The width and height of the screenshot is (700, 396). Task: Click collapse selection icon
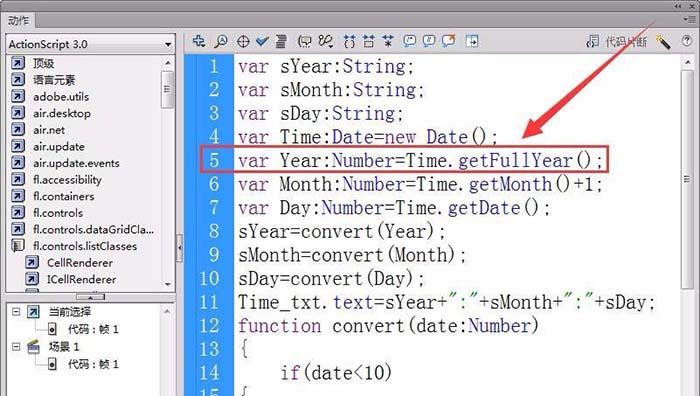tap(368, 42)
